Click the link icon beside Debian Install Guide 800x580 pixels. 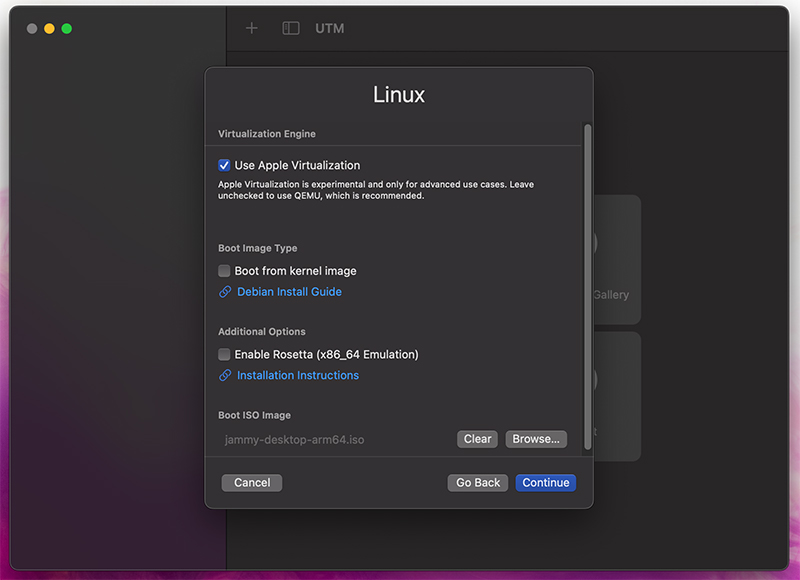(226, 291)
